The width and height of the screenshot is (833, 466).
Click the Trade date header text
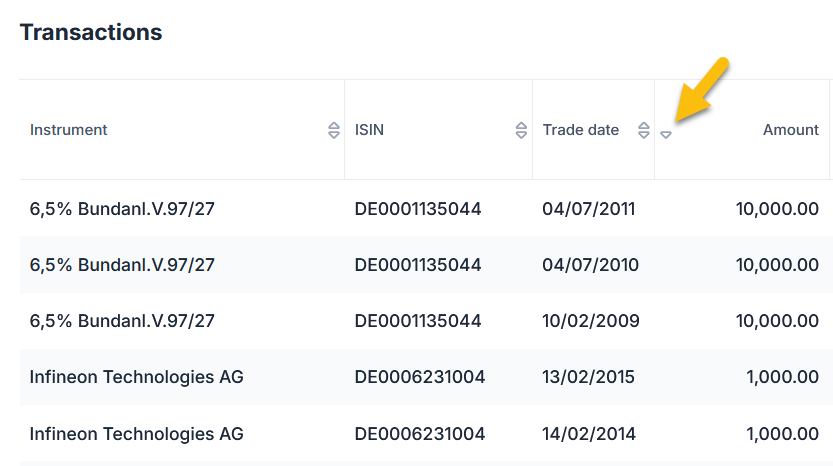point(581,130)
